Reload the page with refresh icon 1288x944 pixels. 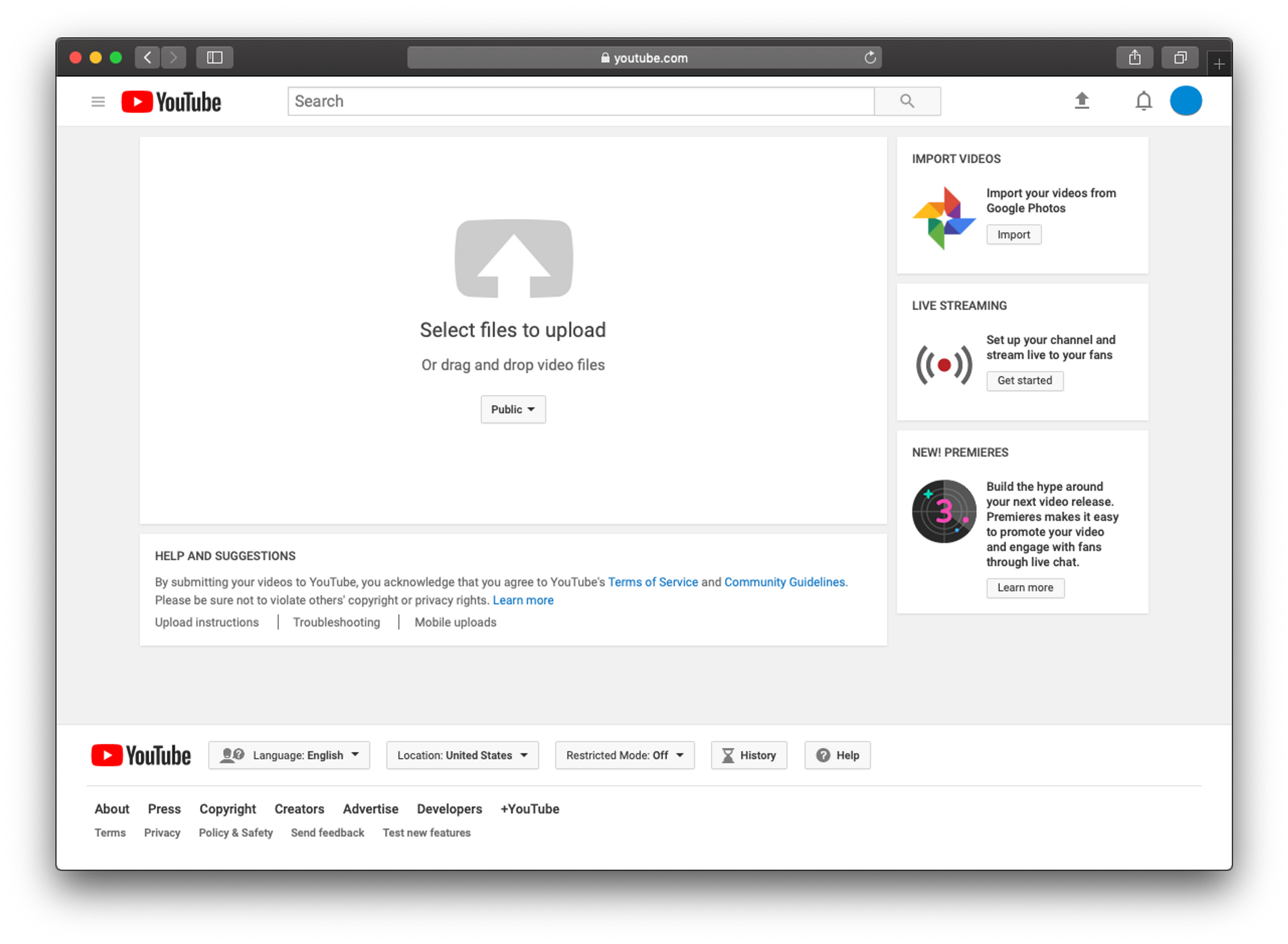(870, 57)
